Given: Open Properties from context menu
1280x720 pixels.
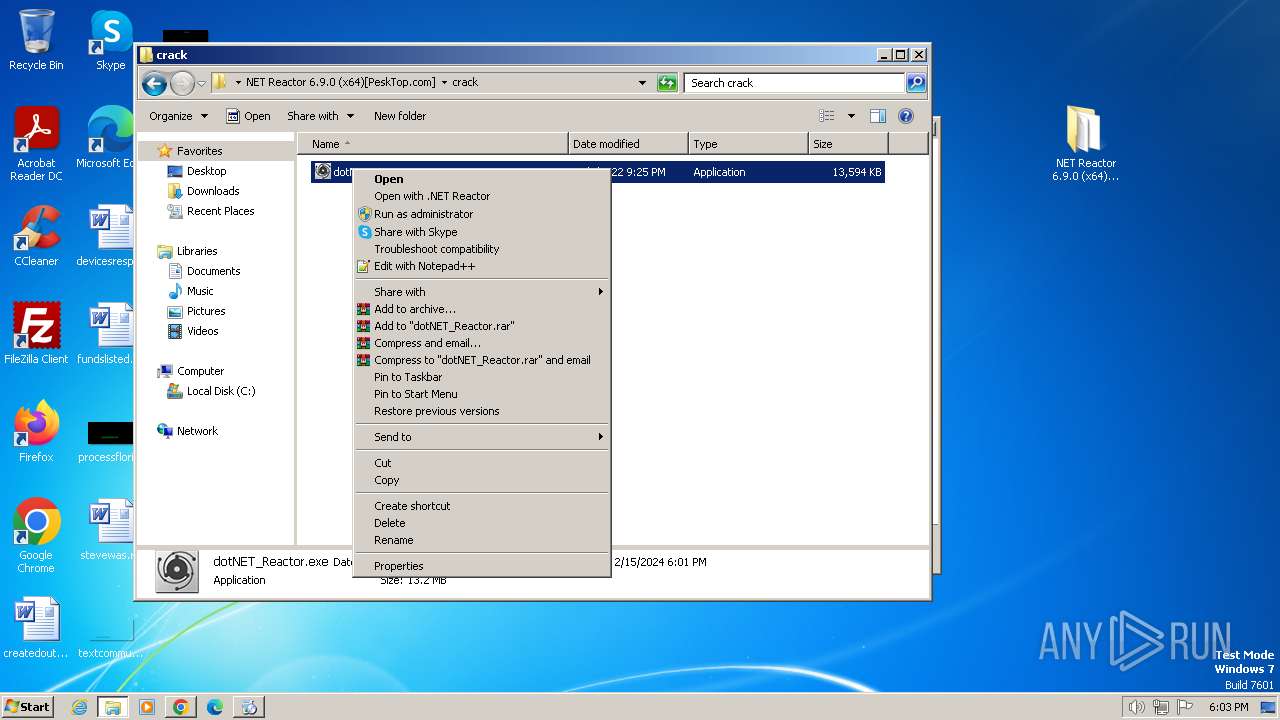Looking at the screenshot, I should (482, 566).
